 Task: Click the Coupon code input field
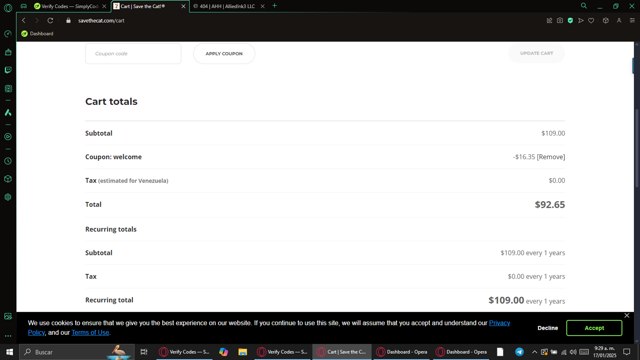133,53
